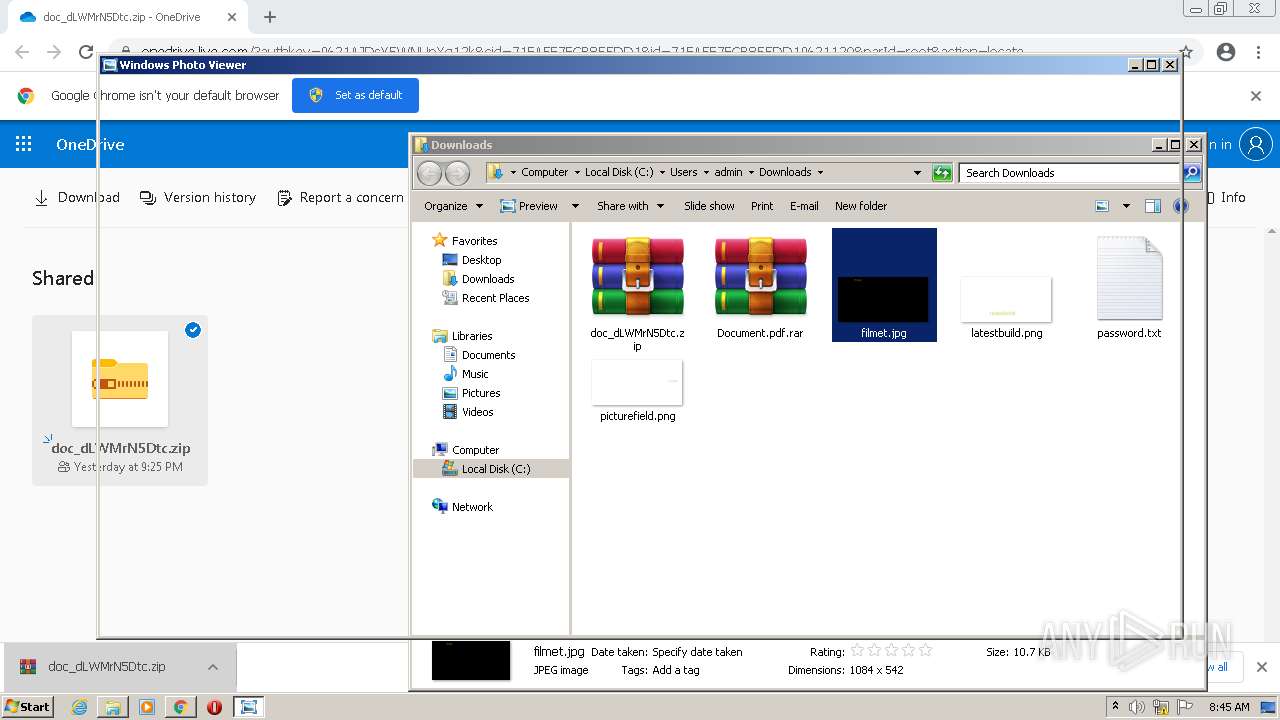Image resolution: width=1280 pixels, height=720 pixels.
Task: Click Specify date taken in details pane
Action: [697, 652]
